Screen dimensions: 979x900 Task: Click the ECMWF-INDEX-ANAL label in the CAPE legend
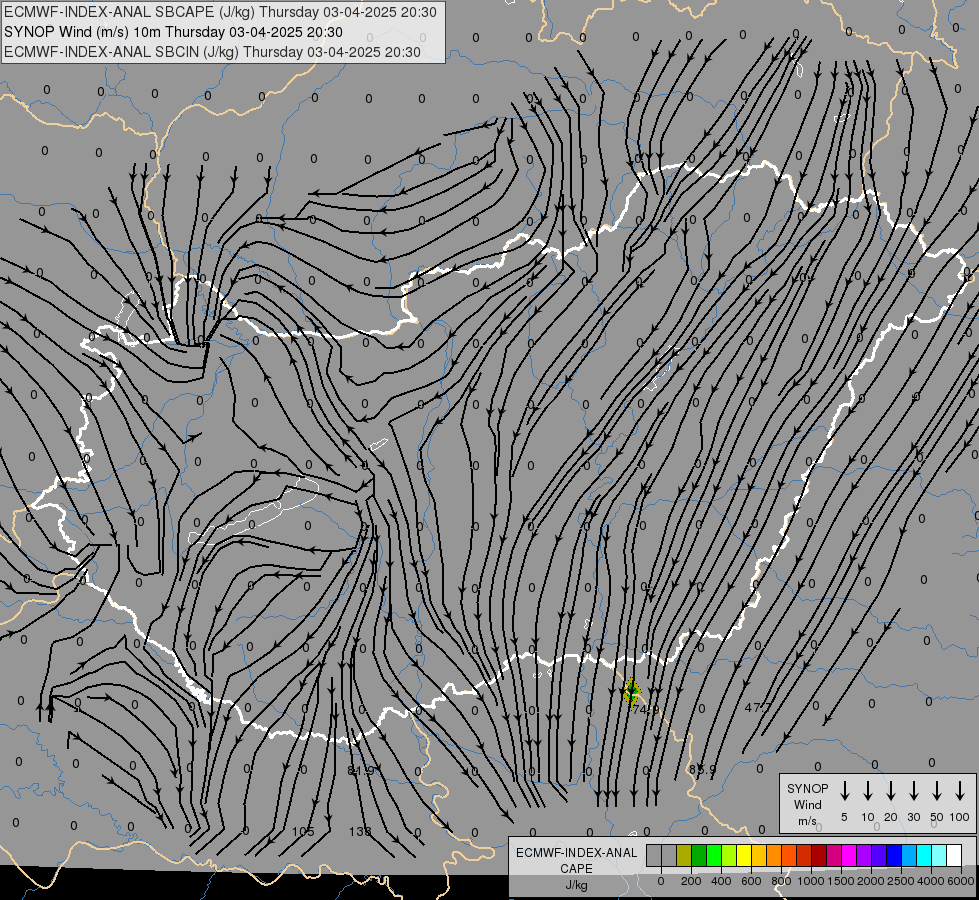(x=576, y=853)
